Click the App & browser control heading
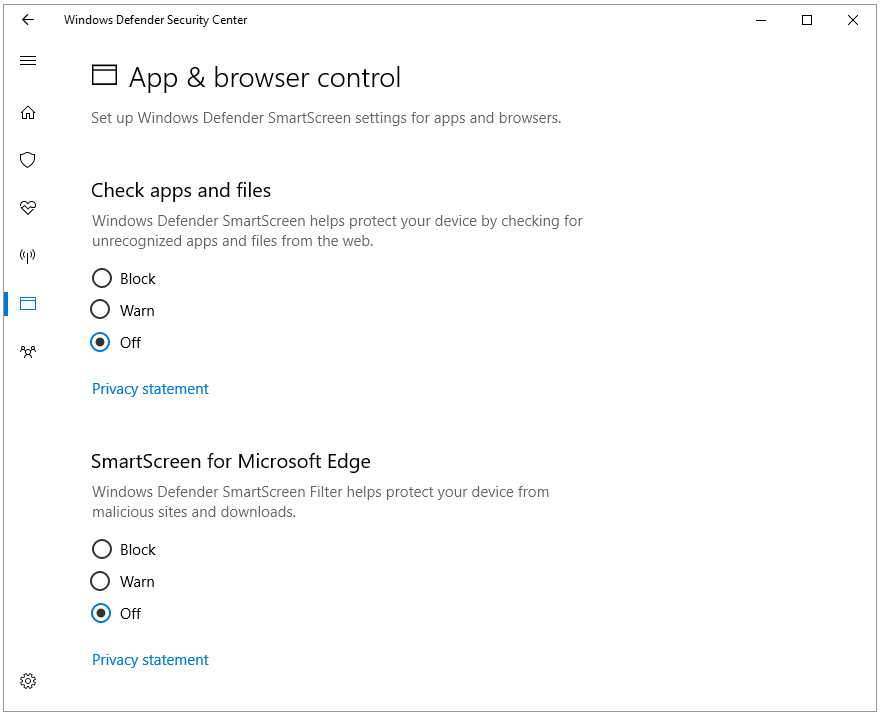Screen dimensions: 881x717 265,78
